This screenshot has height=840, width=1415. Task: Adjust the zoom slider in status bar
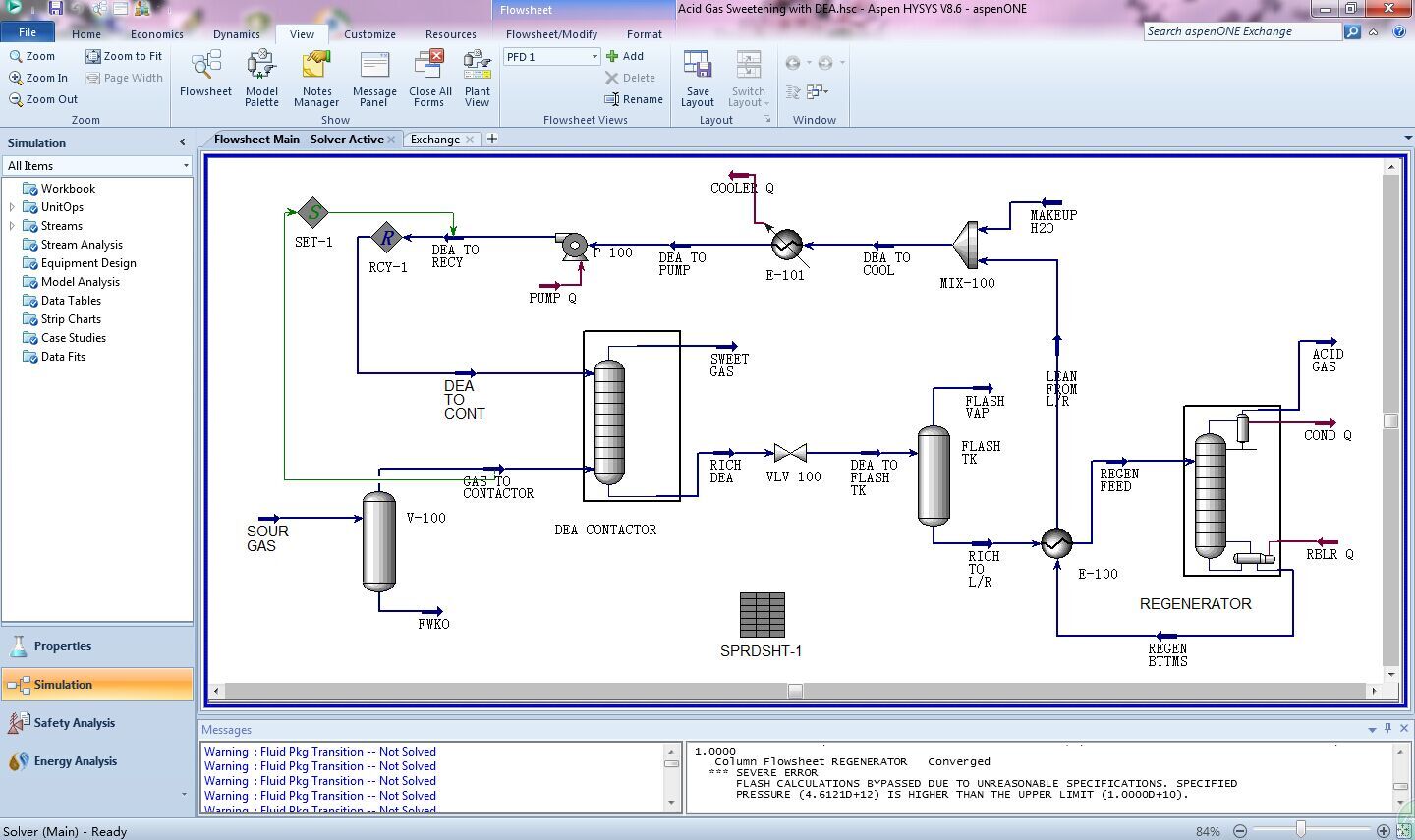[x=1301, y=830]
